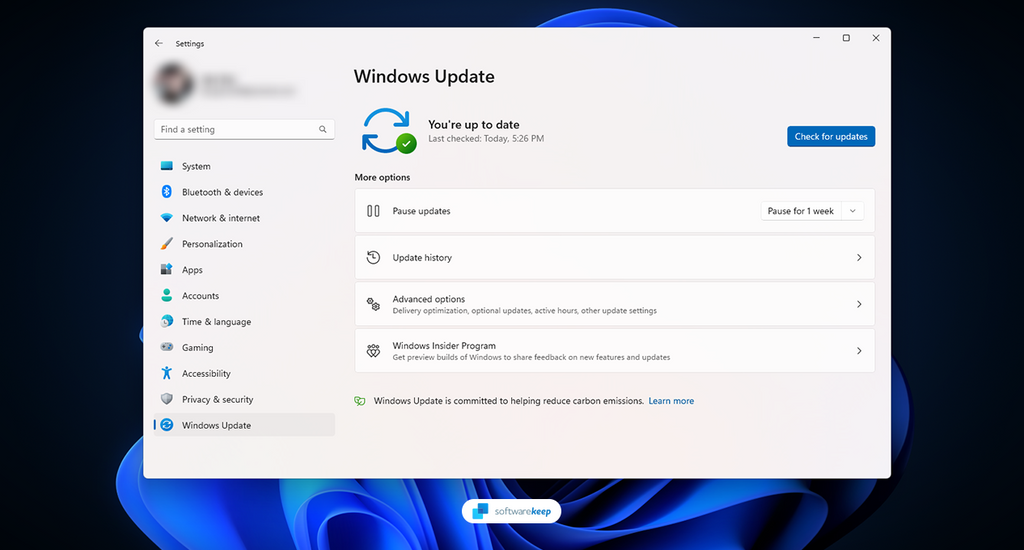
Task: Click the Find a setting search field
Action: pyautogui.click(x=244, y=129)
